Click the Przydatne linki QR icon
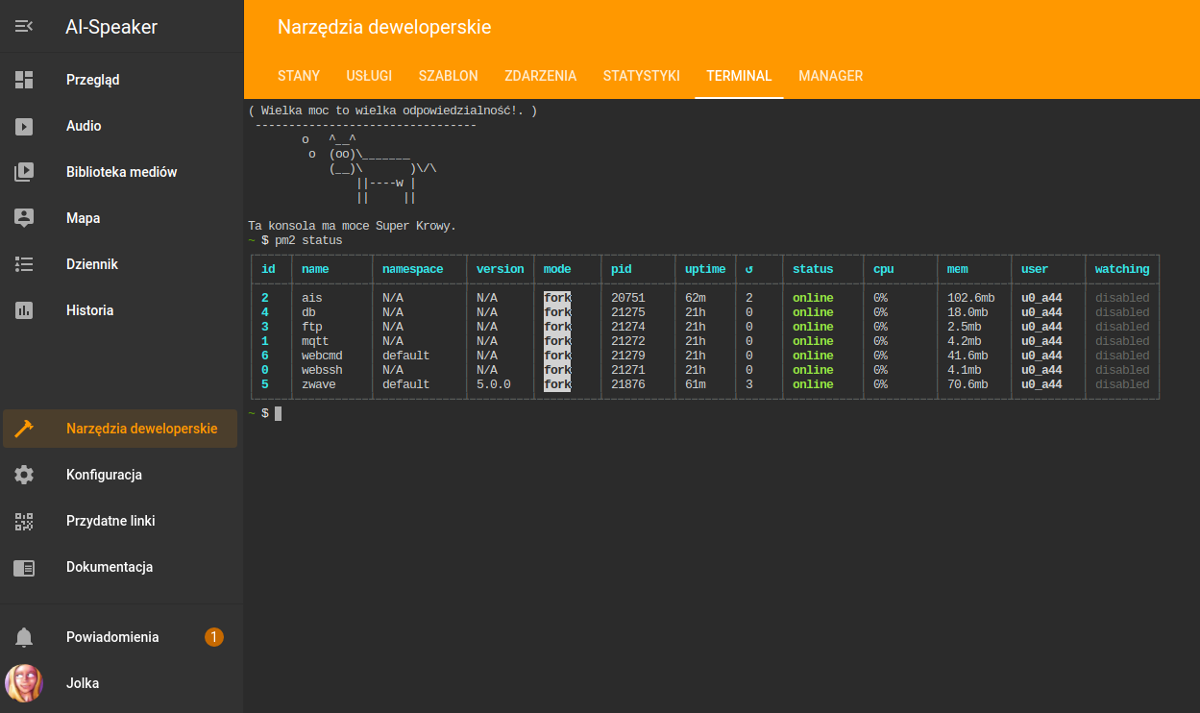Screen dimensions: 1200x713 24,521
